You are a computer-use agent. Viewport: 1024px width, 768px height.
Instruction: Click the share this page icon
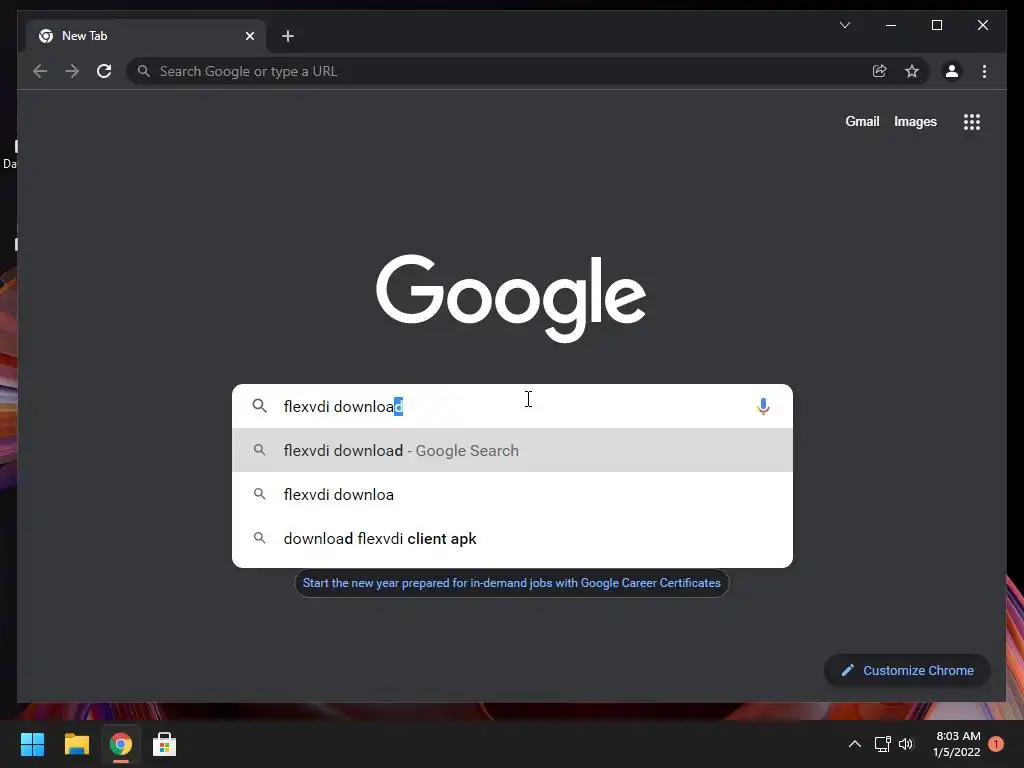[879, 71]
